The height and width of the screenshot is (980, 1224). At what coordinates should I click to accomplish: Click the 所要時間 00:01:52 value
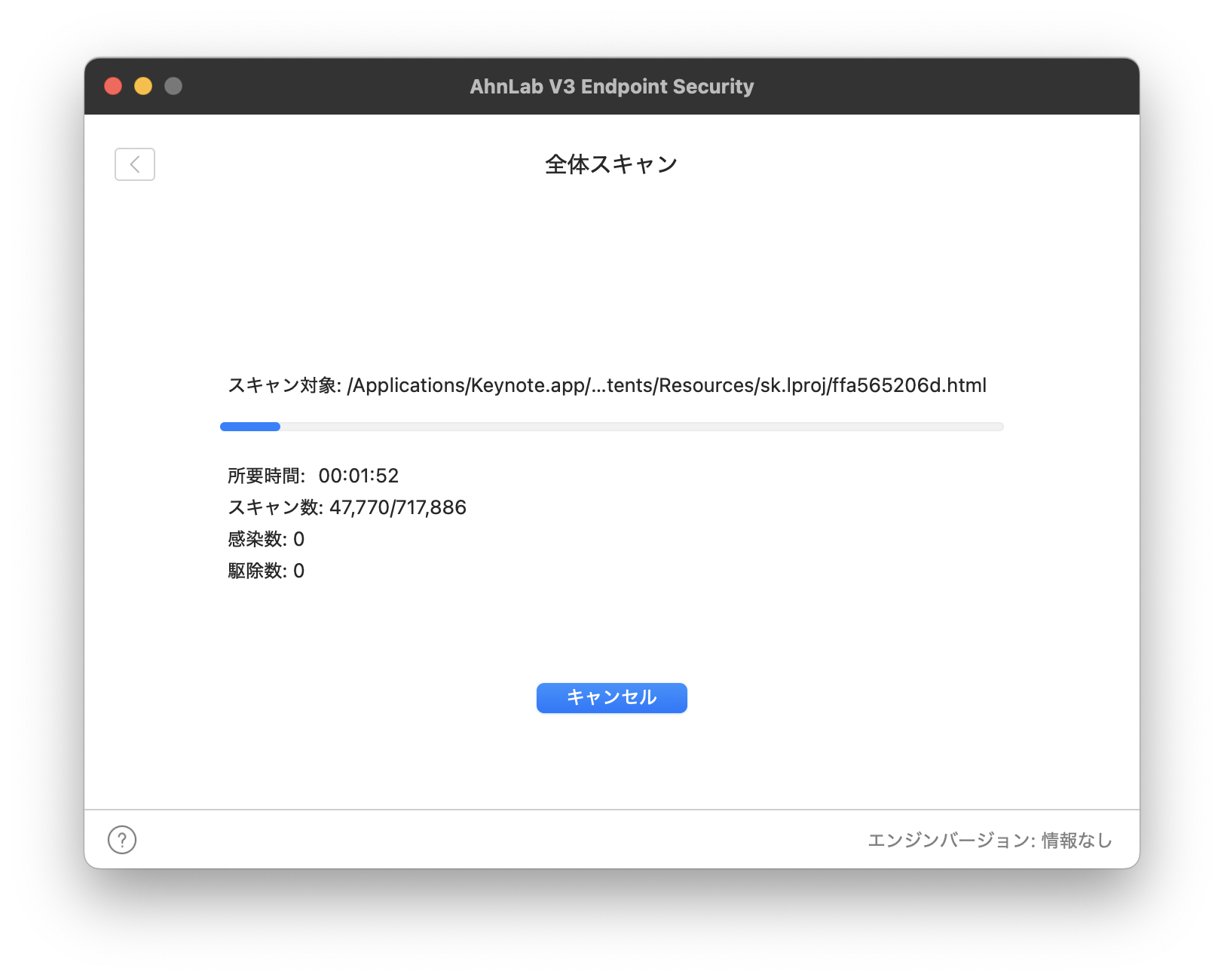(359, 476)
